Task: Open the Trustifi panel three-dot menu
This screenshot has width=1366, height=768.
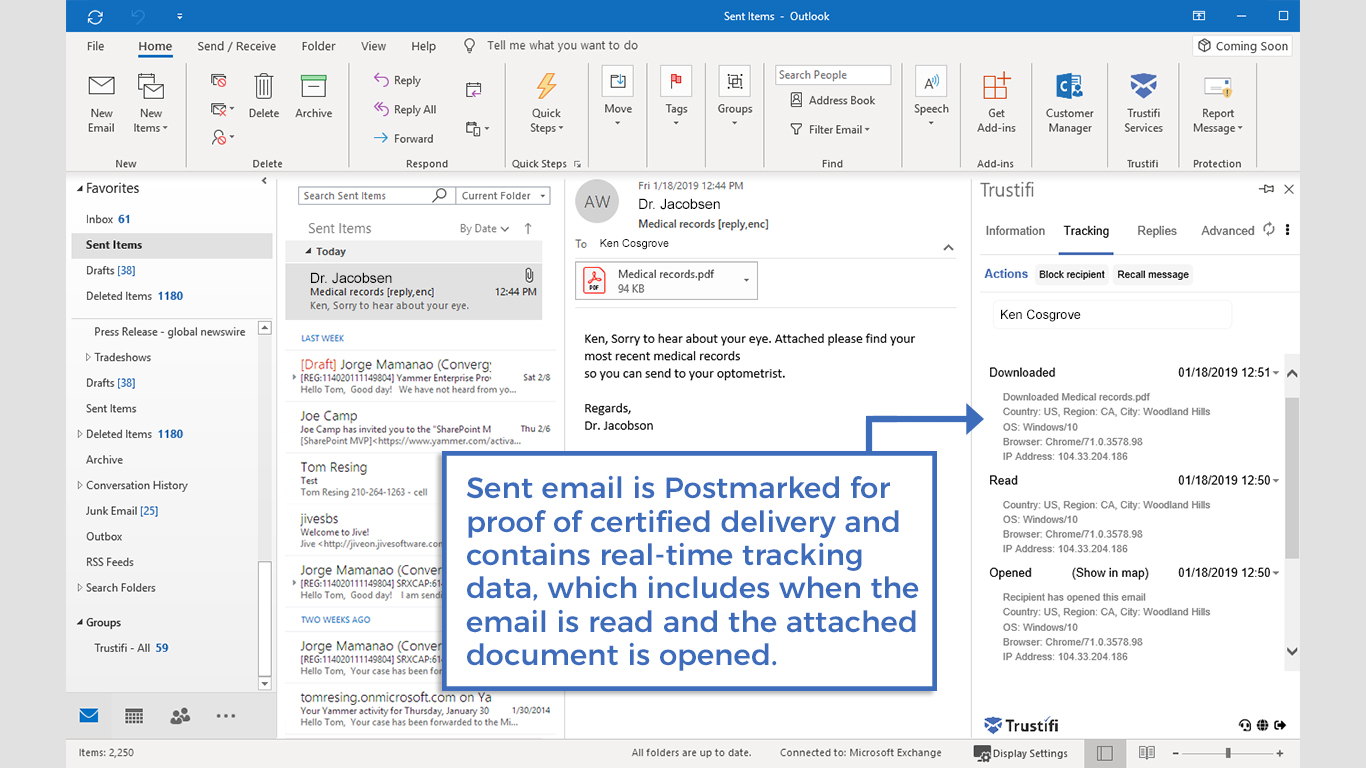Action: coord(1287,229)
